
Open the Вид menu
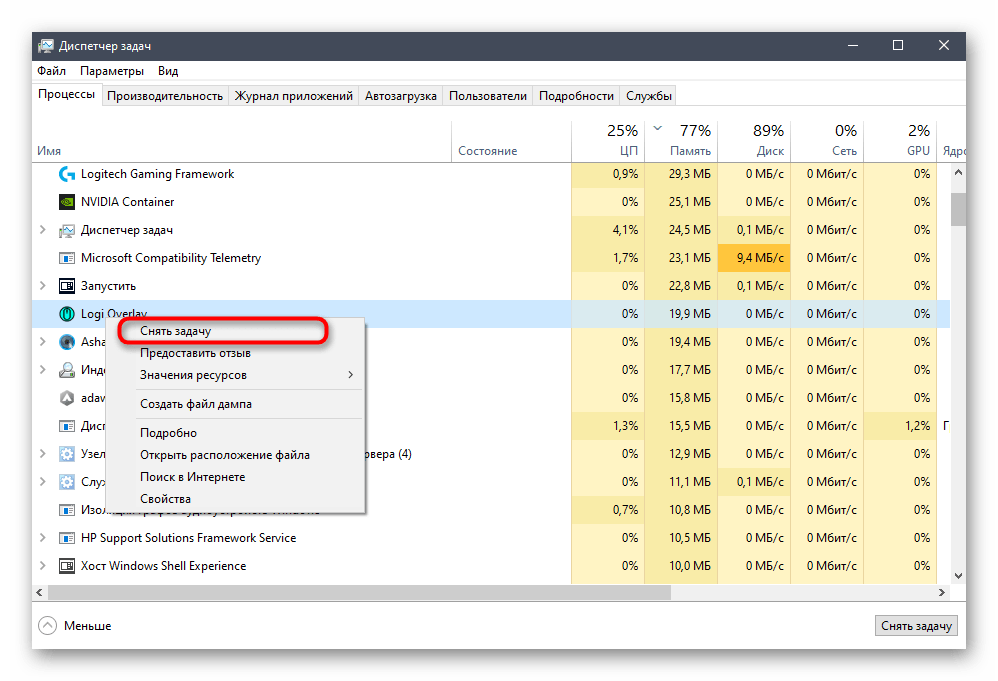point(168,71)
